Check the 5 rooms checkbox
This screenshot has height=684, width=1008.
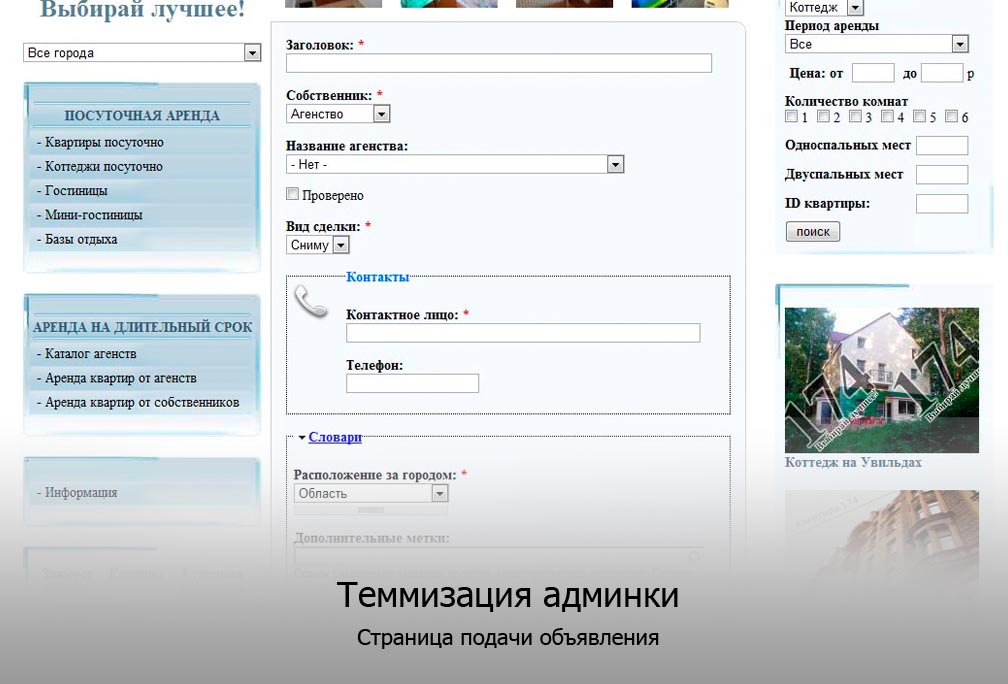920,116
